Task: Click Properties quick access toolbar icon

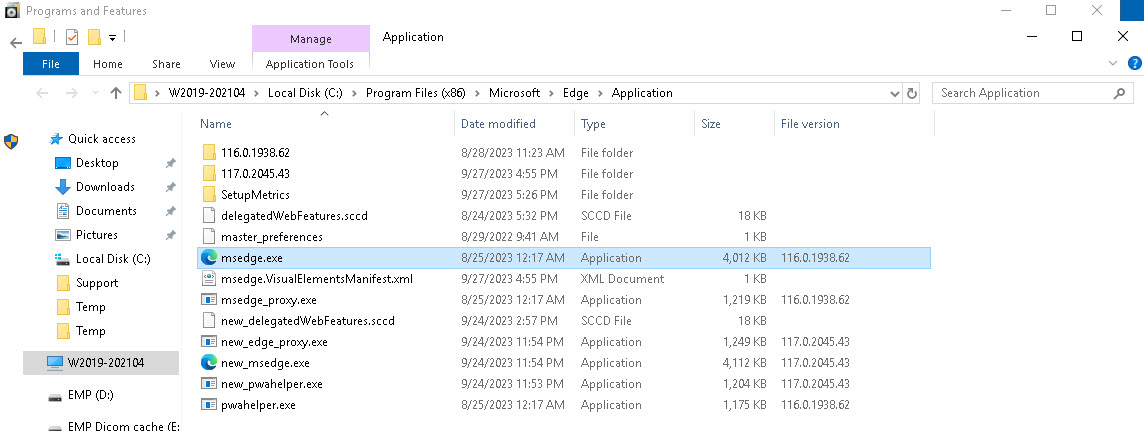Action: pos(72,36)
